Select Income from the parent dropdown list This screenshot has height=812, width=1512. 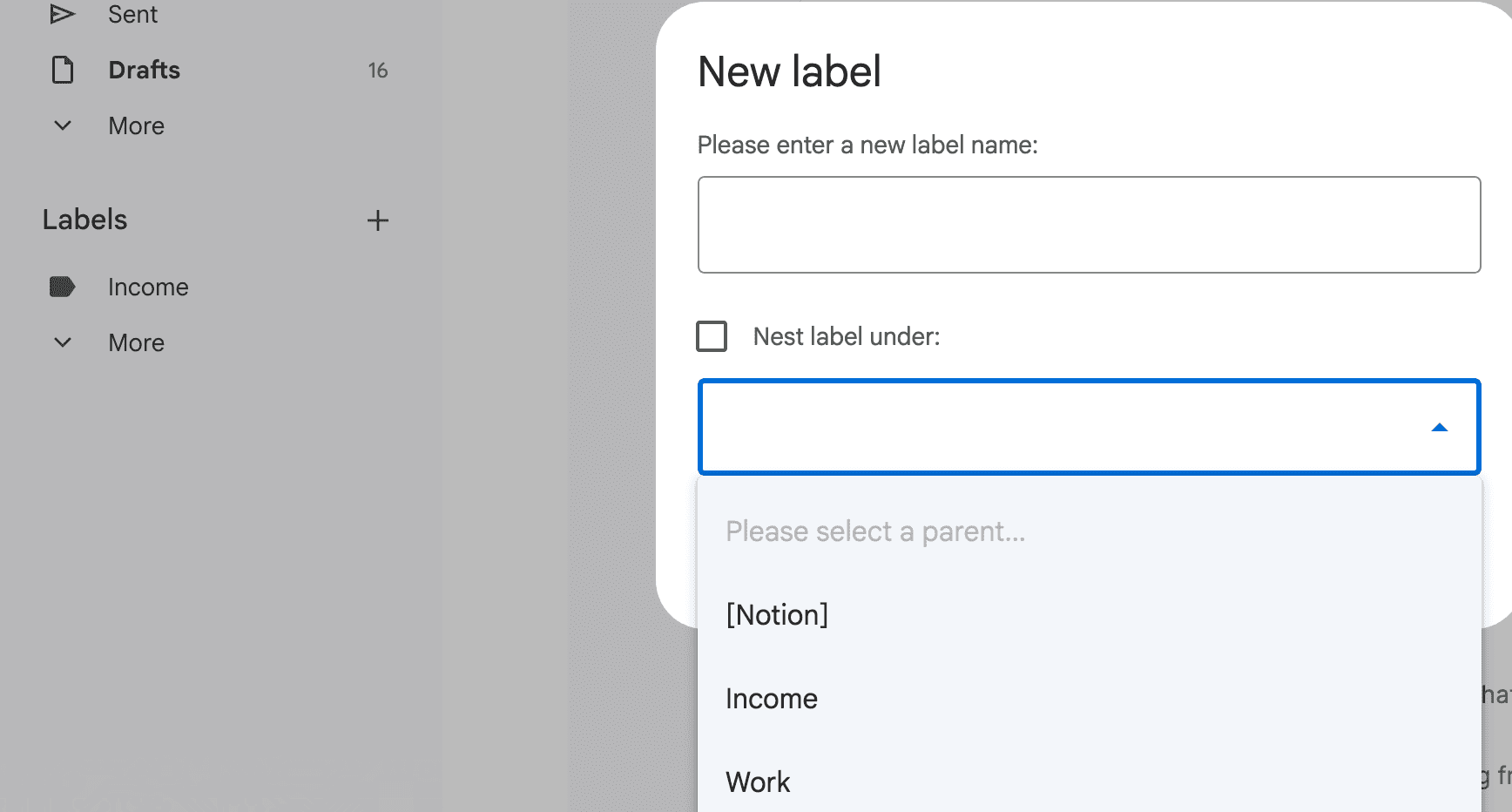(772, 698)
